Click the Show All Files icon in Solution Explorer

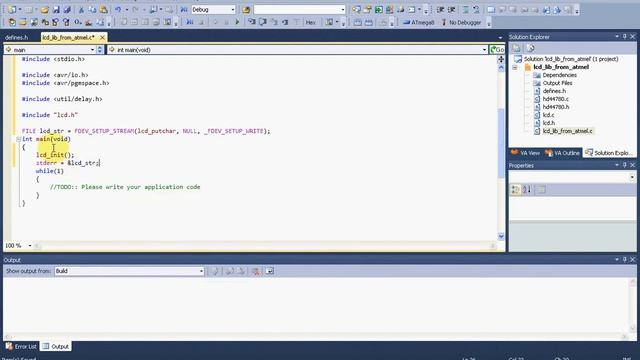(x=530, y=48)
